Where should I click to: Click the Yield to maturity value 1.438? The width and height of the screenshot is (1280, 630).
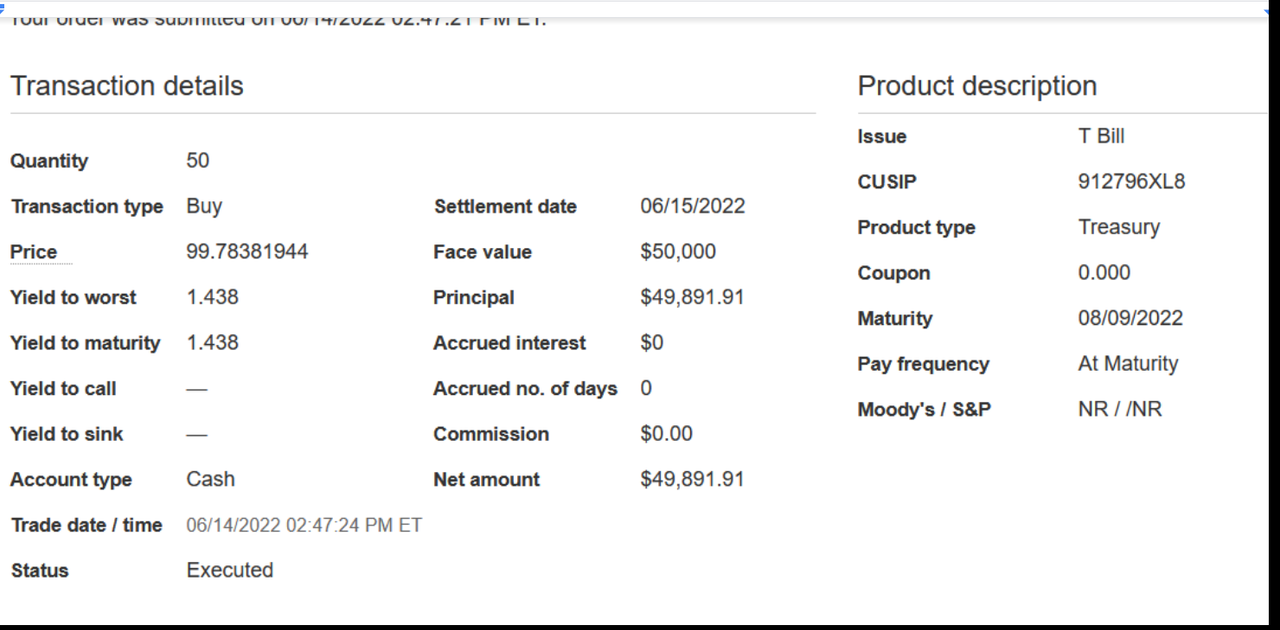point(212,343)
